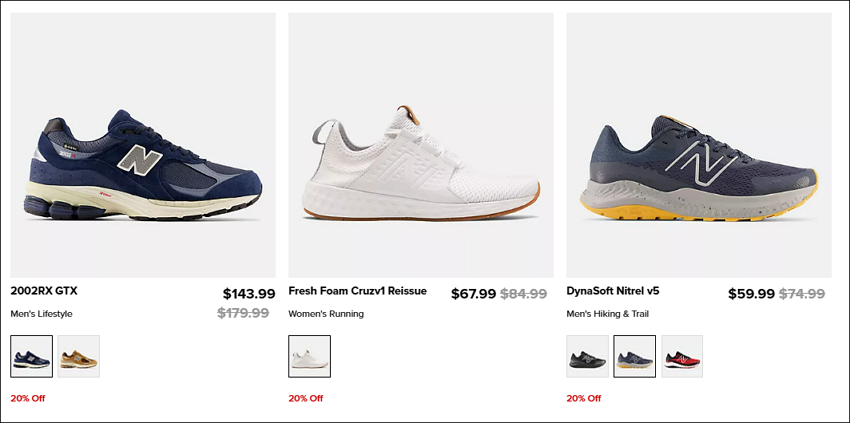The width and height of the screenshot is (850, 423).
Task: Select the white Fresh Foam Cruzv1 swatch
Action: [310, 356]
